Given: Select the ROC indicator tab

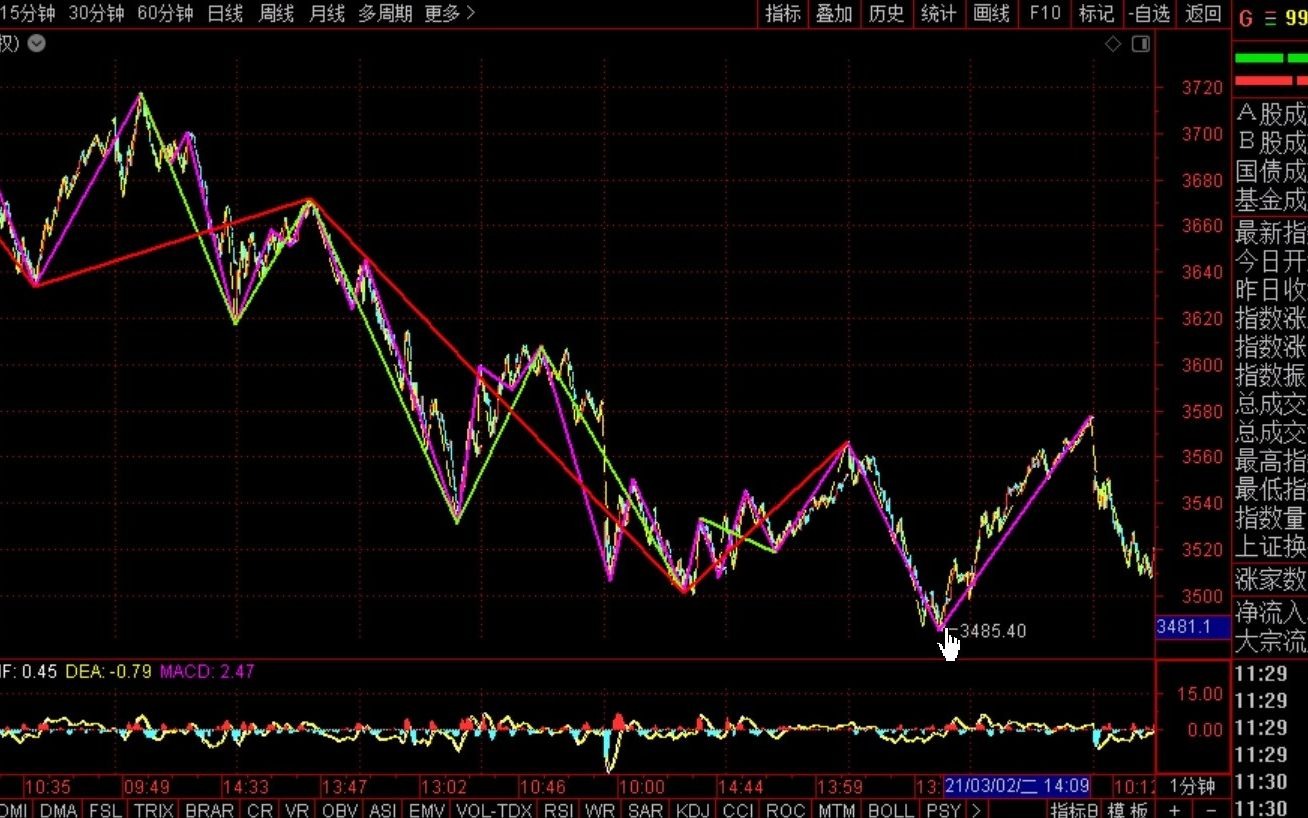Looking at the screenshot, I should tap(785, 809).
